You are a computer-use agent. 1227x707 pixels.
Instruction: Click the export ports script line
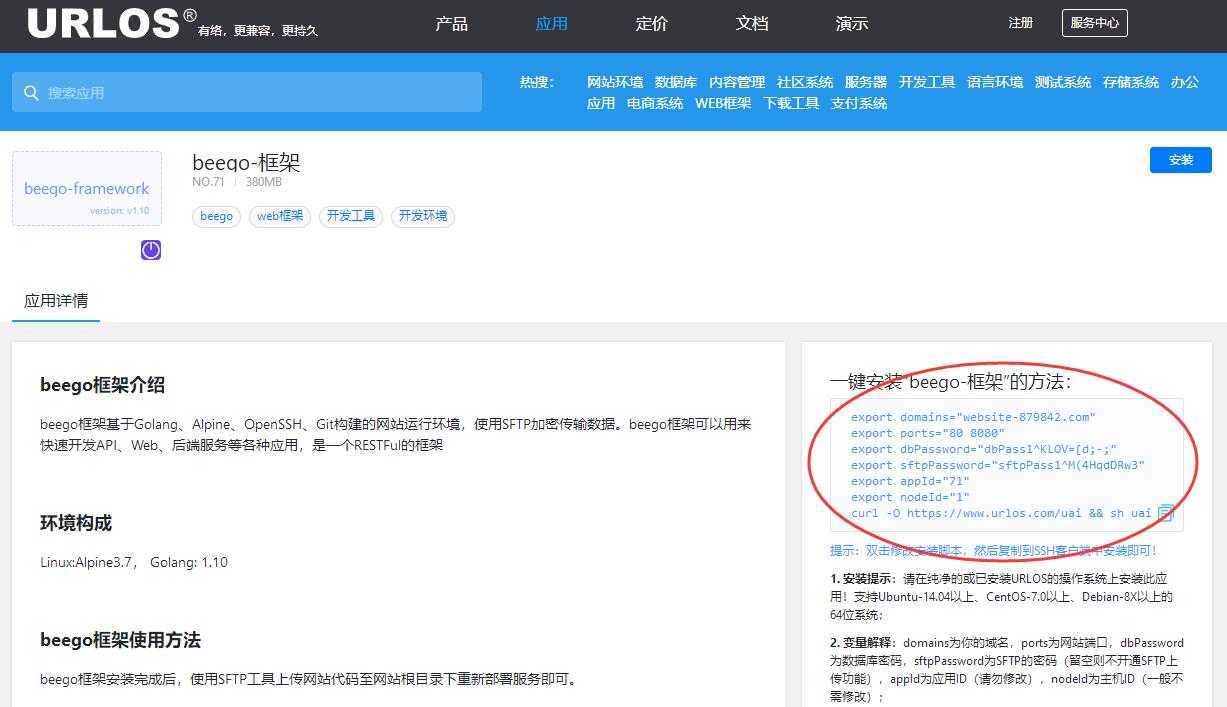point(927,433)
